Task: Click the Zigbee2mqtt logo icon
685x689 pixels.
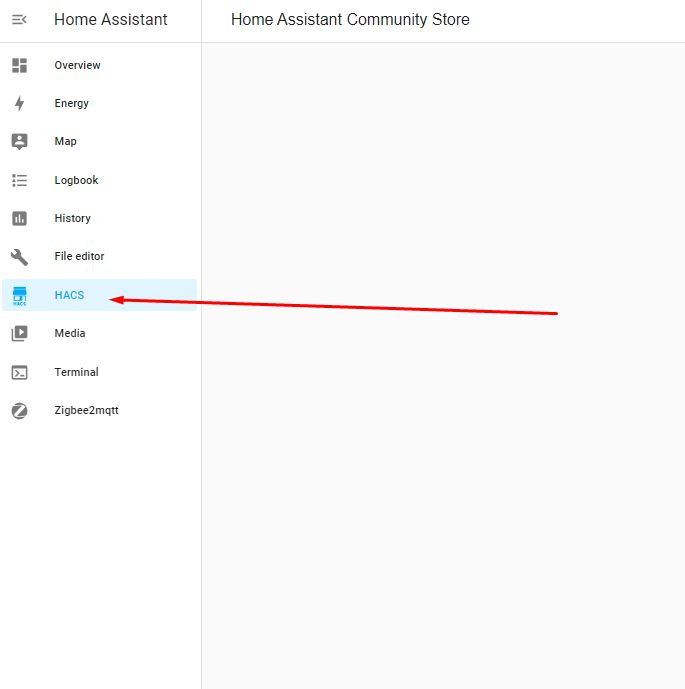Action: click(x=19, y=410)
